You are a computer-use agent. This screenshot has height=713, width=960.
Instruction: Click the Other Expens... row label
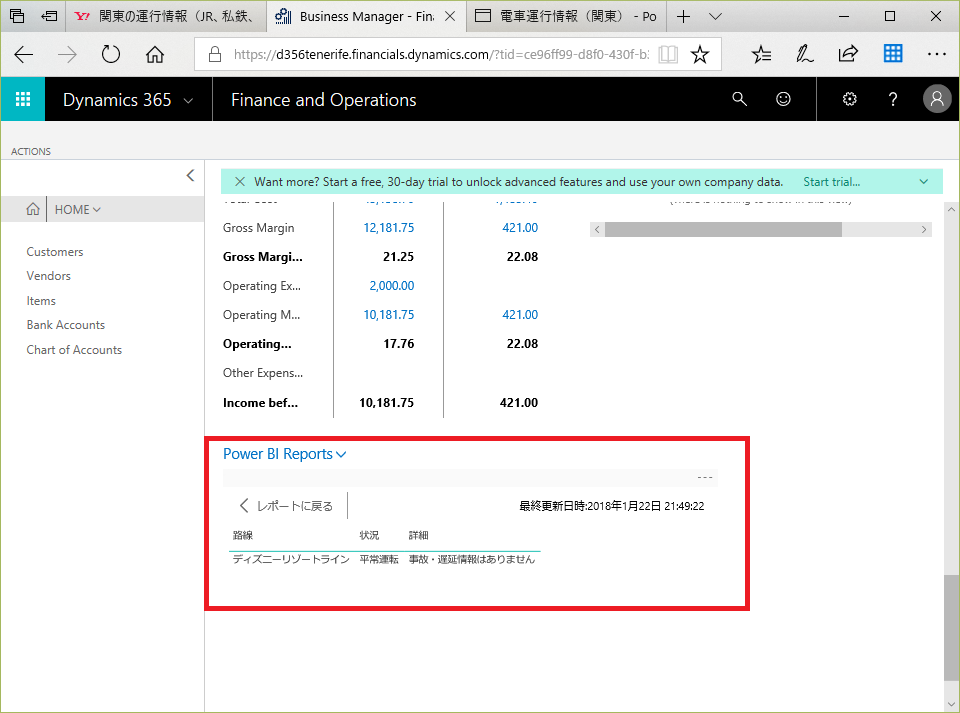(263, 373)
